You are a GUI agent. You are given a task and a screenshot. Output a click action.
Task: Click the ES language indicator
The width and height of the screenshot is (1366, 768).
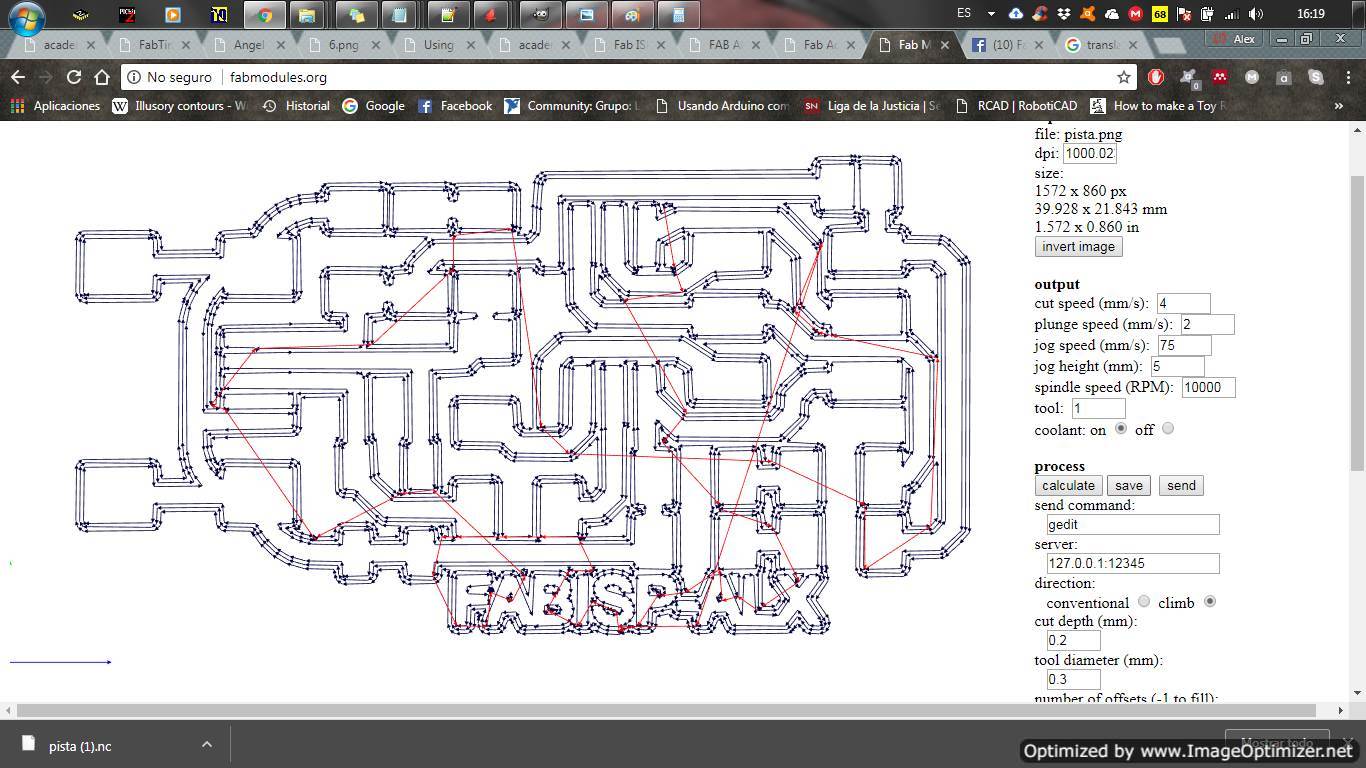point(963,14)
